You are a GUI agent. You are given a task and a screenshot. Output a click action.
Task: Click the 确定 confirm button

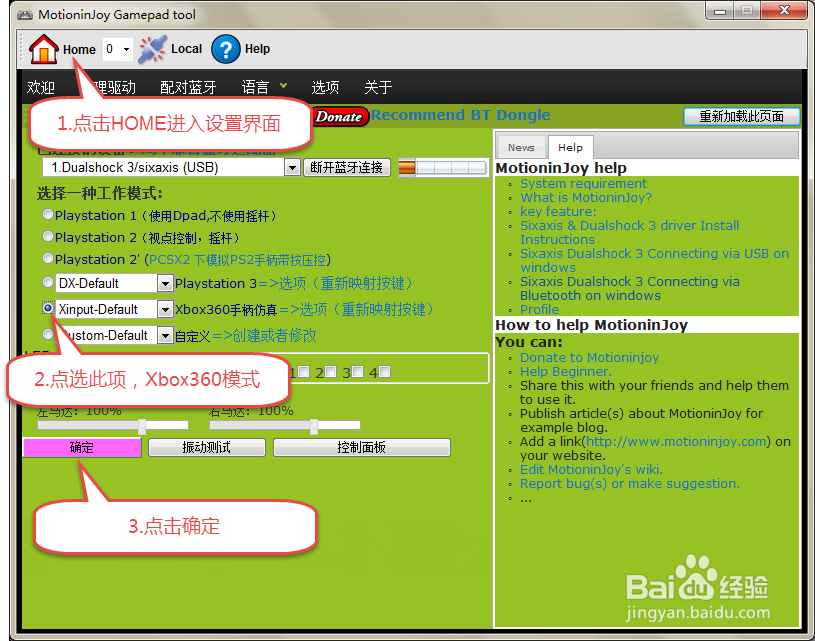(82, 447)
